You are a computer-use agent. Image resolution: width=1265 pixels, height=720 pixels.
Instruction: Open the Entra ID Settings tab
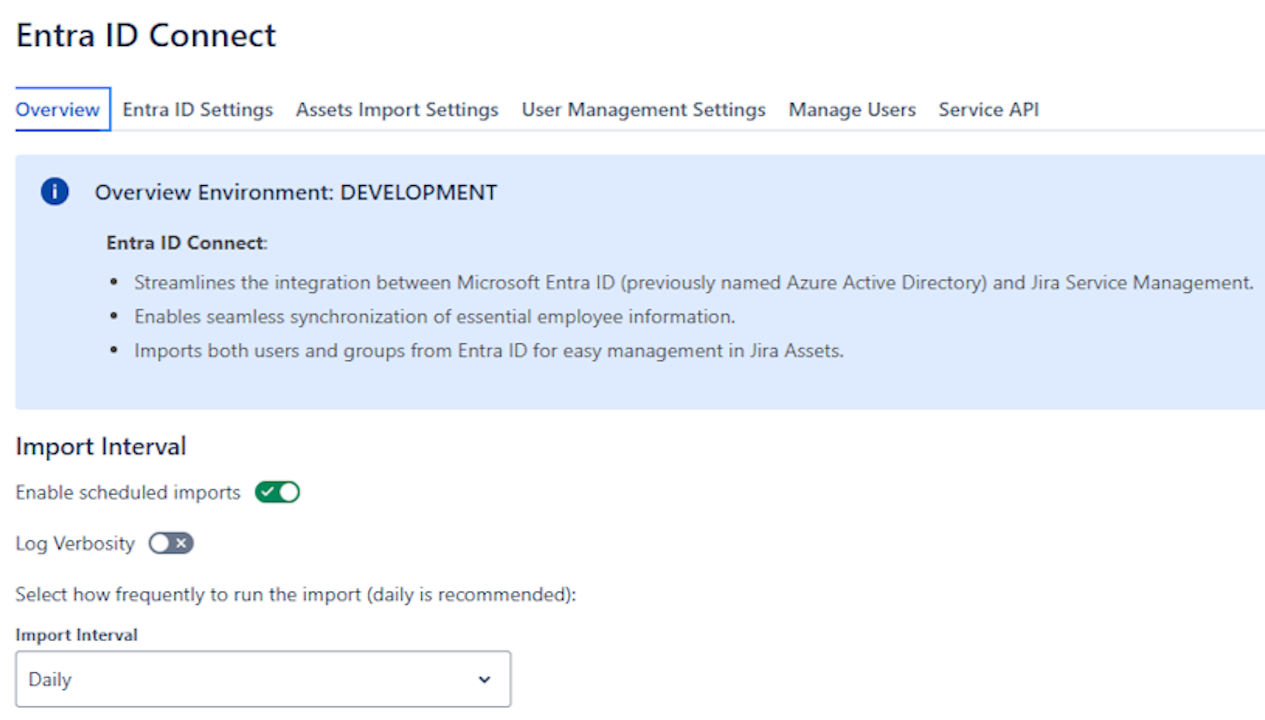pos(198,110)
